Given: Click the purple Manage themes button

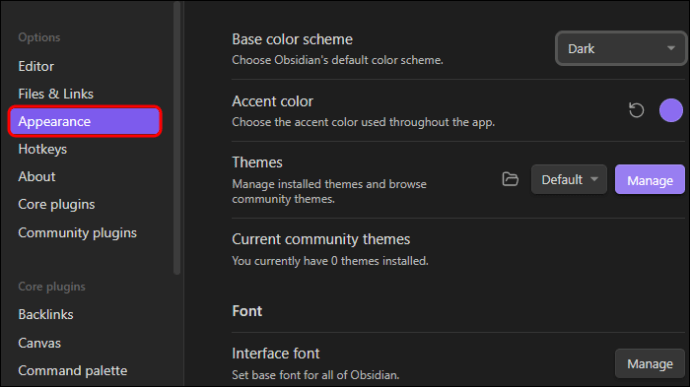Looking at the screenshot, I should [x=650, y=180].
